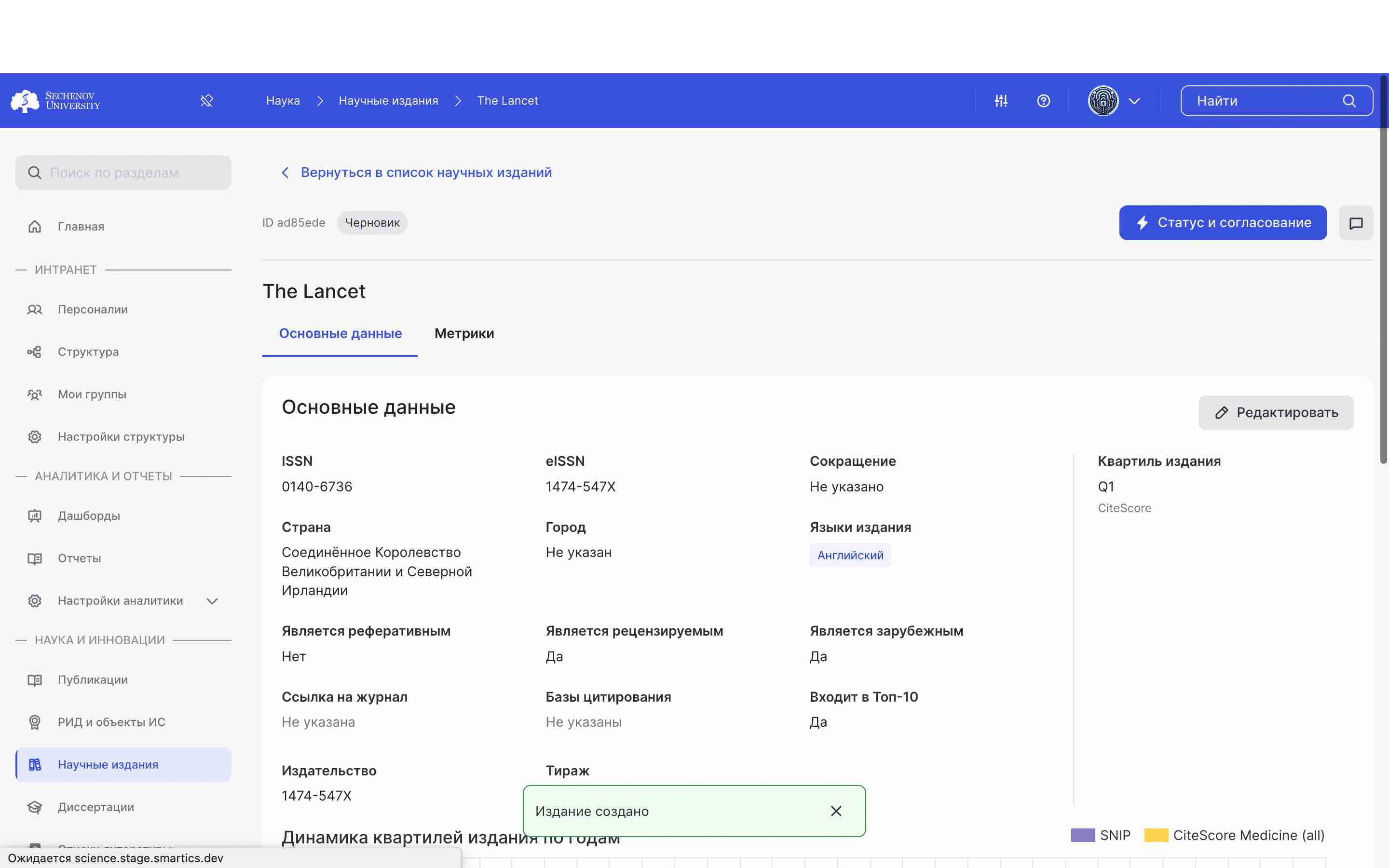1389x868 pixels.
Task: Switch to the Метрики tab
Action: tap(464, 334)
